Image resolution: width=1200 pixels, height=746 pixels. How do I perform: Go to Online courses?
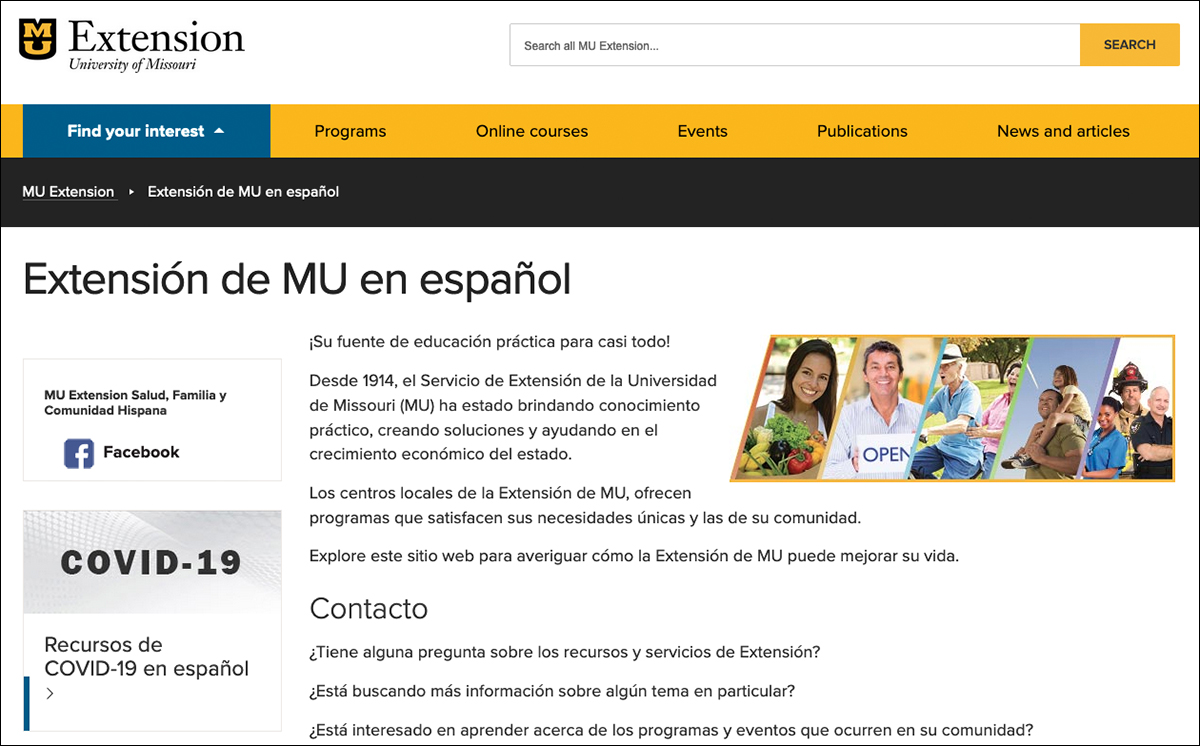point(531,131)
